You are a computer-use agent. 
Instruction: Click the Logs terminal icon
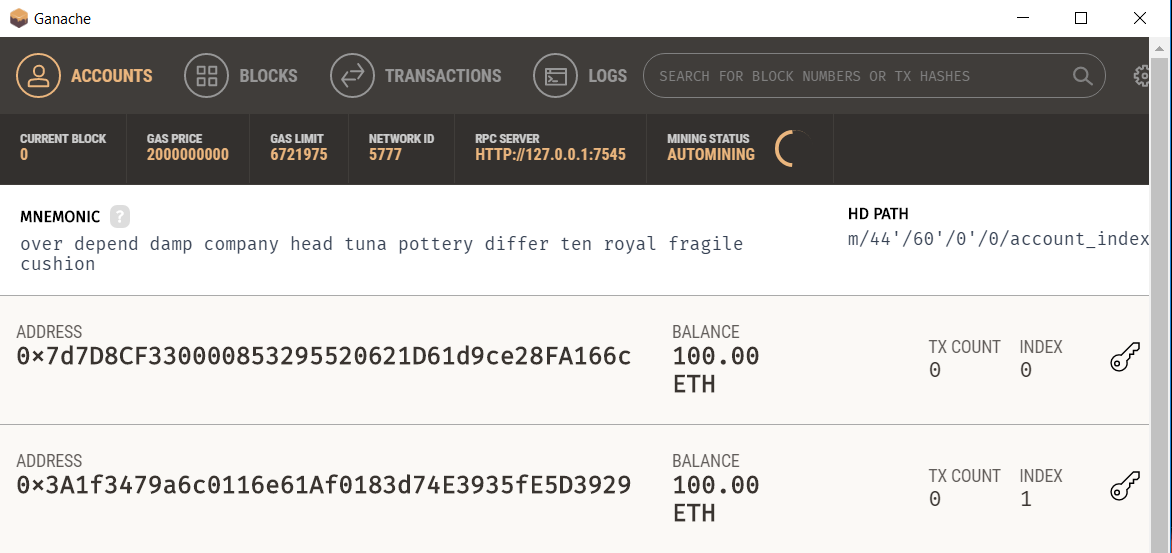pyautogui.click(x=556, y=76)
